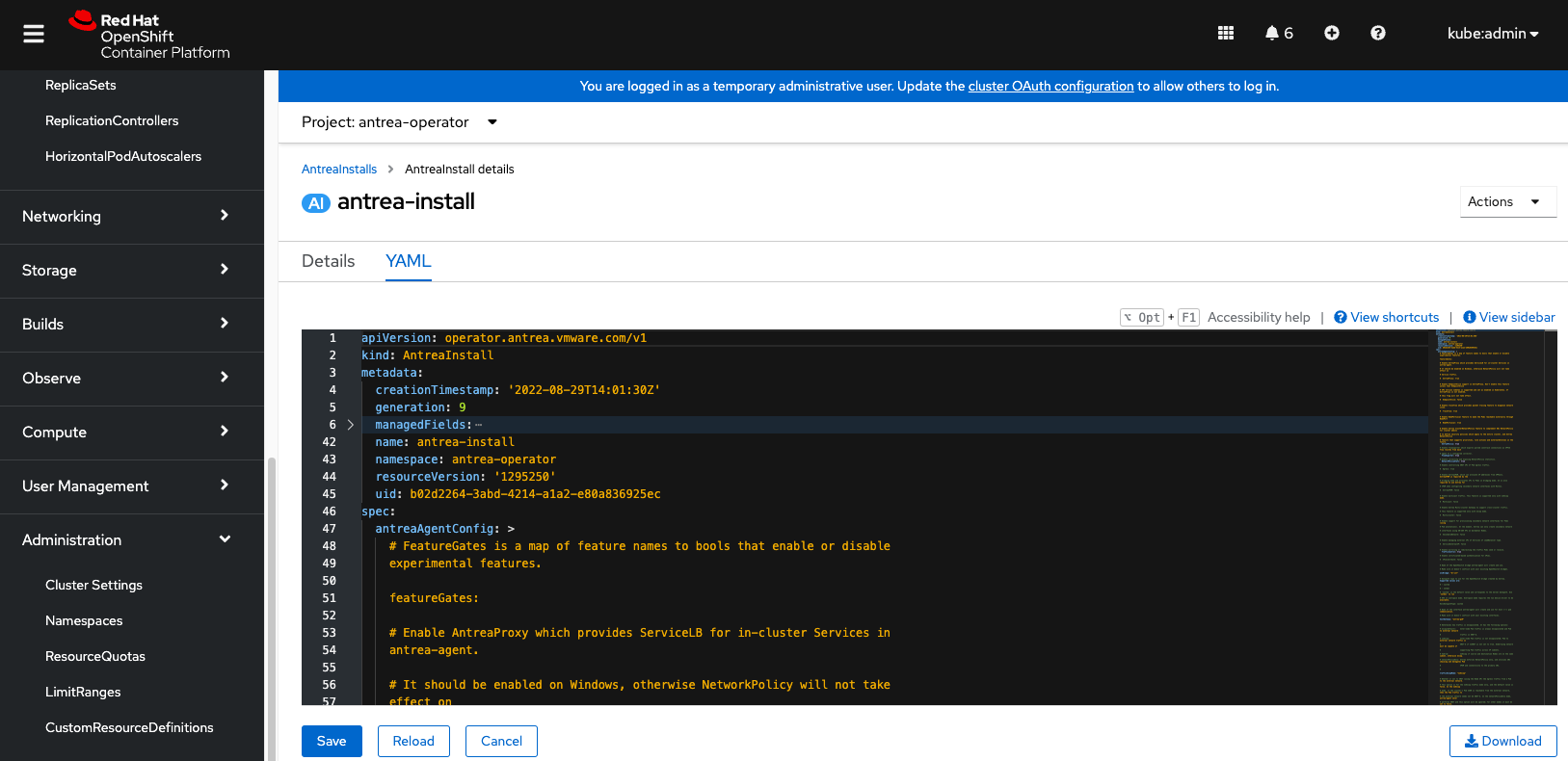1568x761 pixels.
Task: Expand the Networking navigation section
Action: click(x=132, y=217)
